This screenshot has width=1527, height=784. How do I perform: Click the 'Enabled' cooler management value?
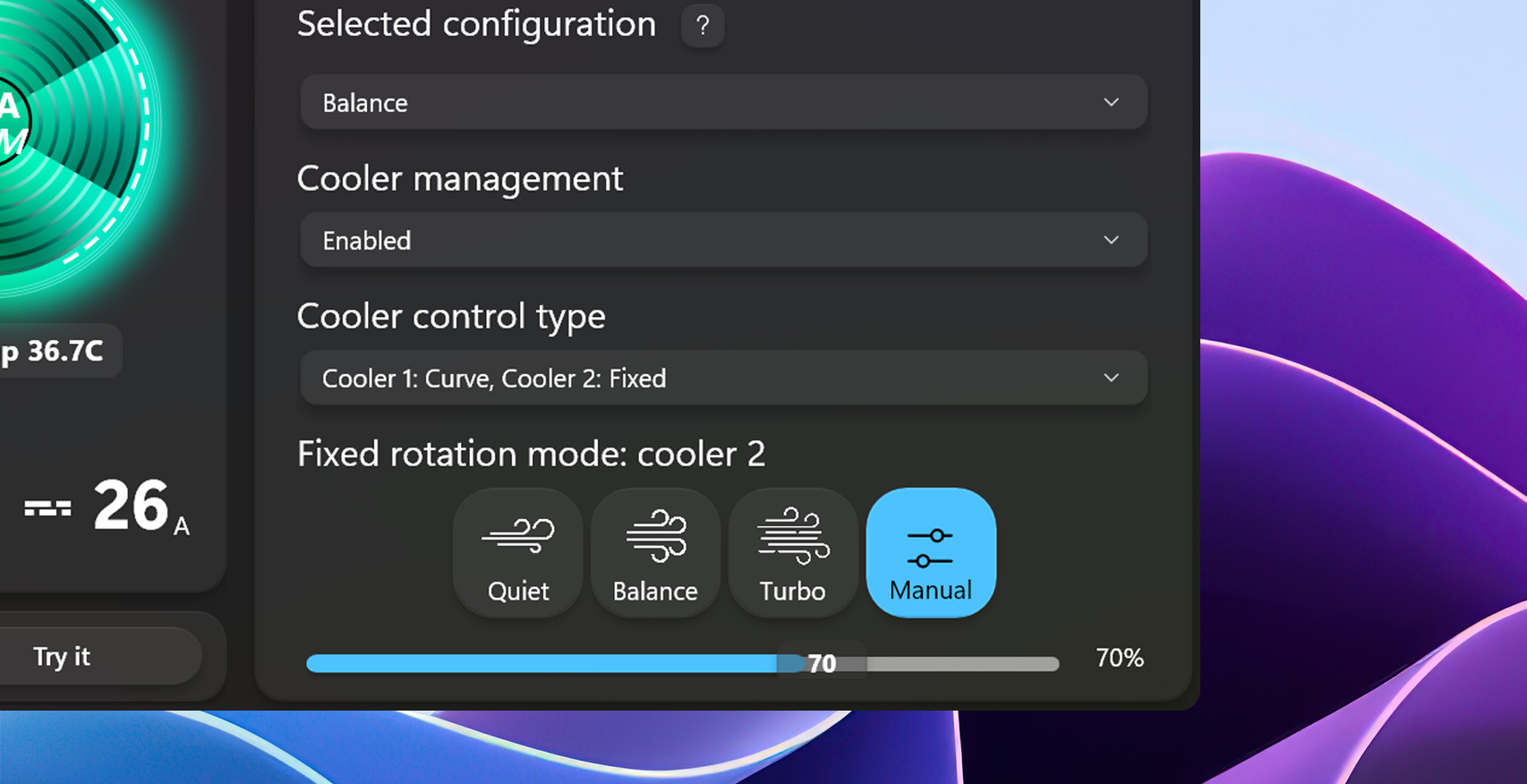(x=367, y=241)
